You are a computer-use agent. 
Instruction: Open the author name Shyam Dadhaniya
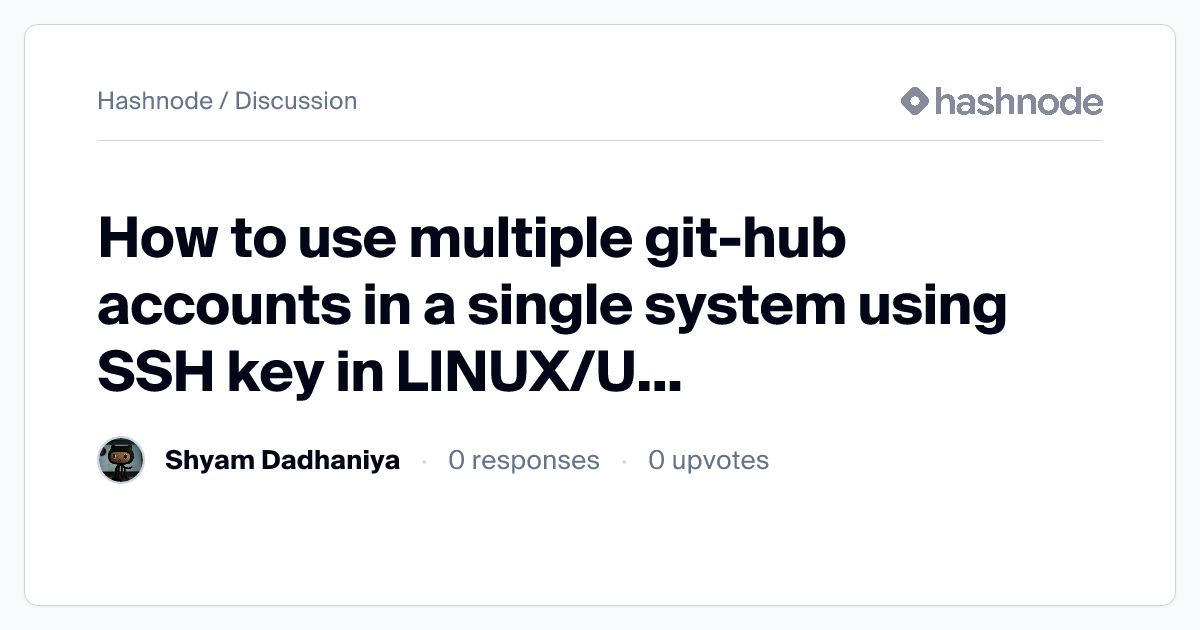coord(282,460)
